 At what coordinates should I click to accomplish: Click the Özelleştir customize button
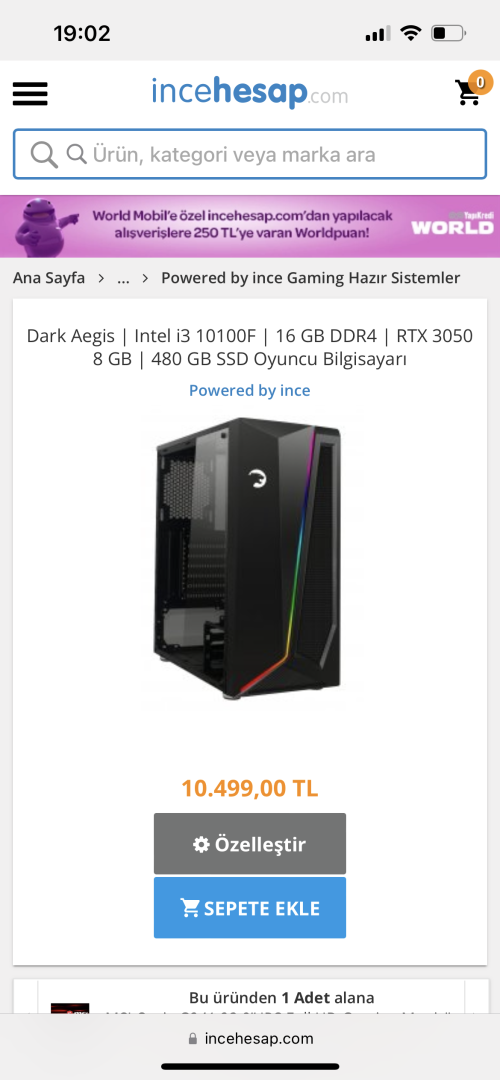pos(250,844)
